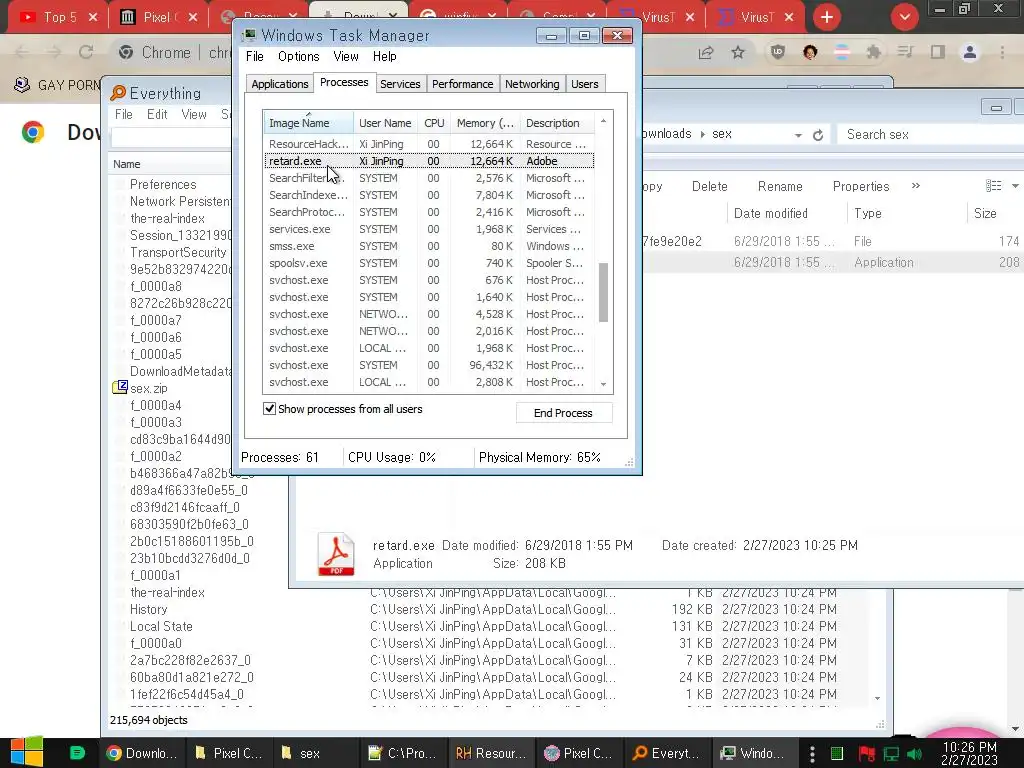Uncheck 'Show processes from all users'

269,409
